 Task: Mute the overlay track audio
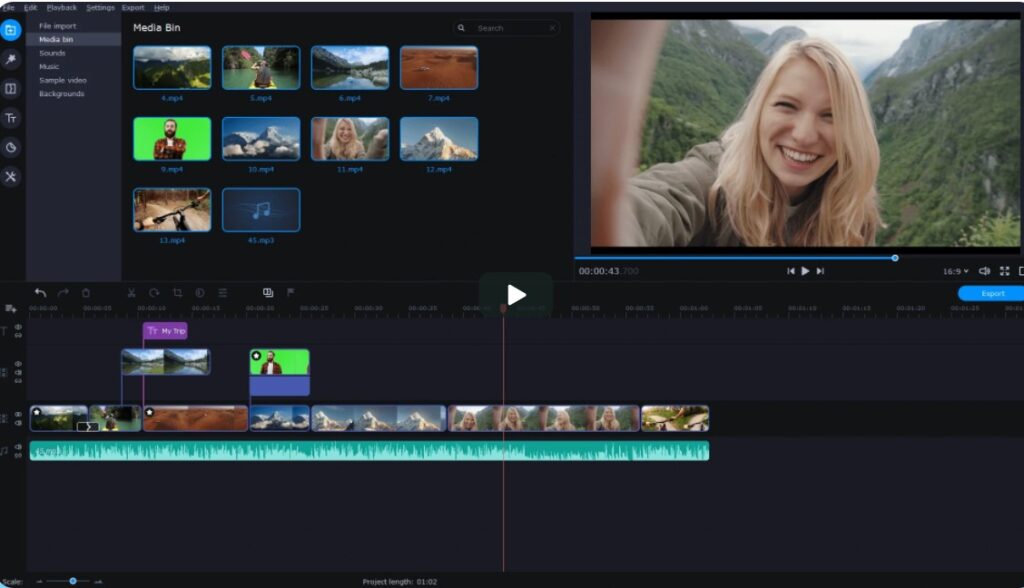[18, 372]
